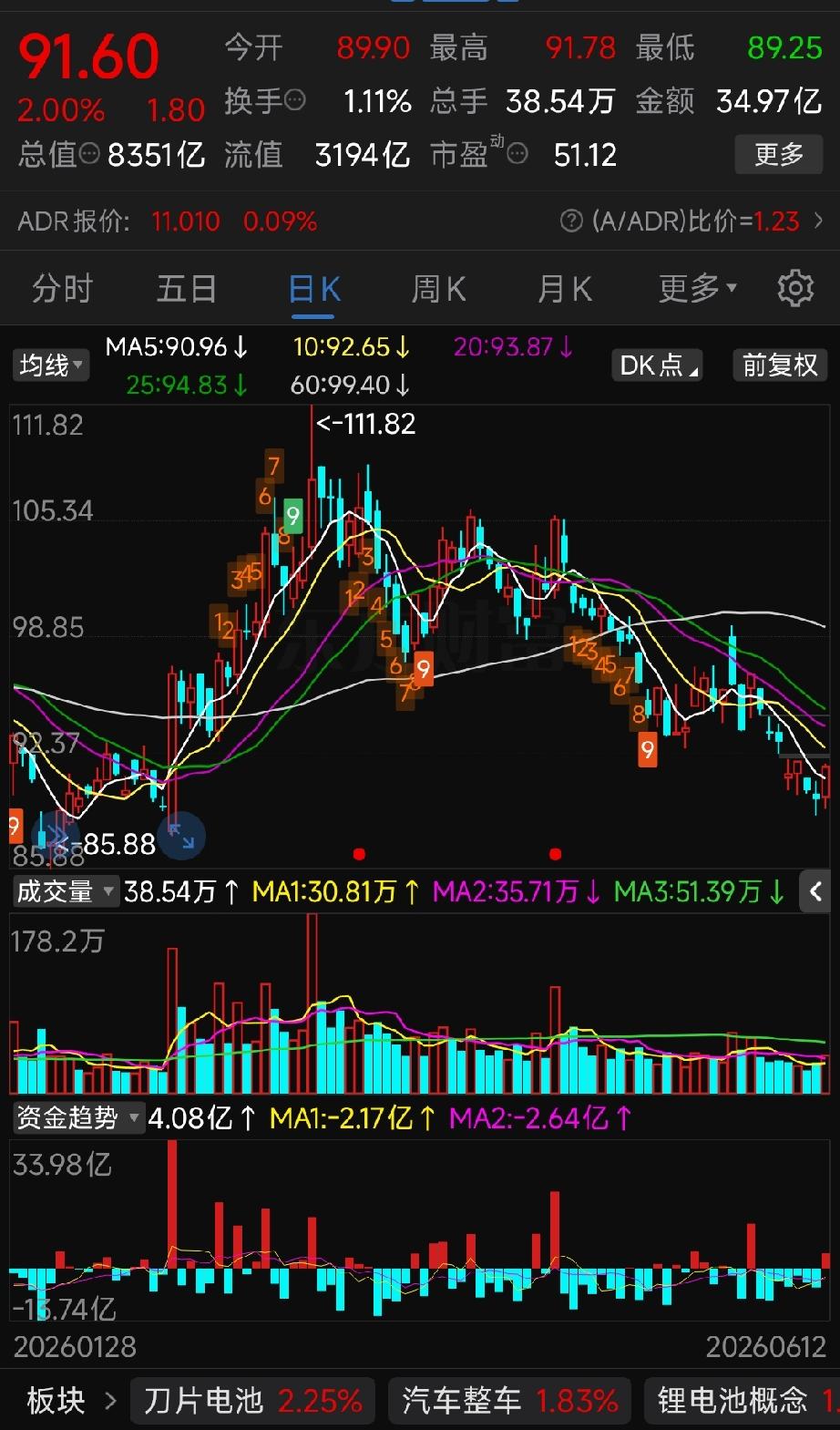Open 刀片电池 sector link
The width and height of the screenshot is (840, 1430).
252,1400
